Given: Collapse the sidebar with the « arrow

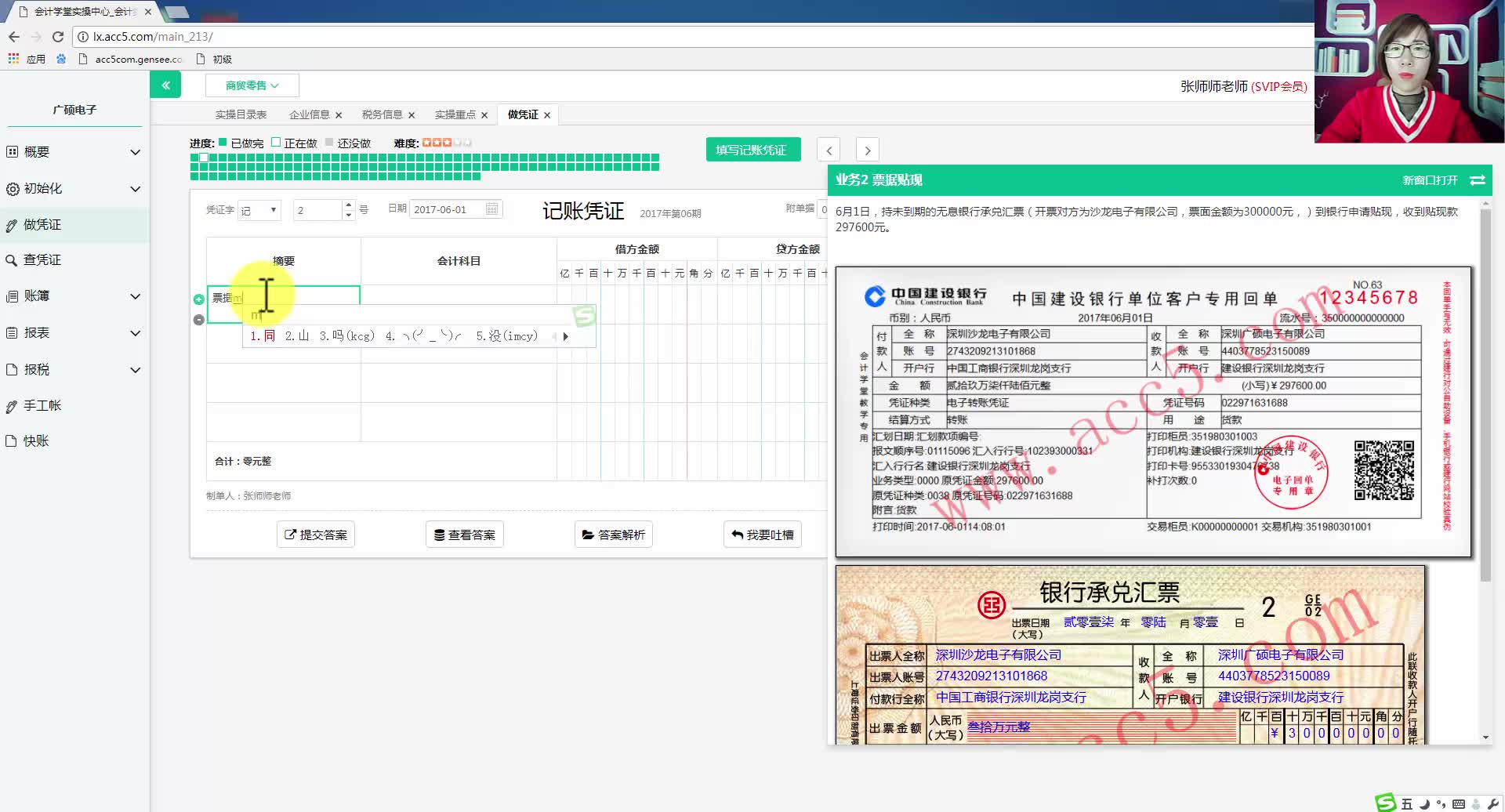Looking at the screenshot, I should point(165,84).
